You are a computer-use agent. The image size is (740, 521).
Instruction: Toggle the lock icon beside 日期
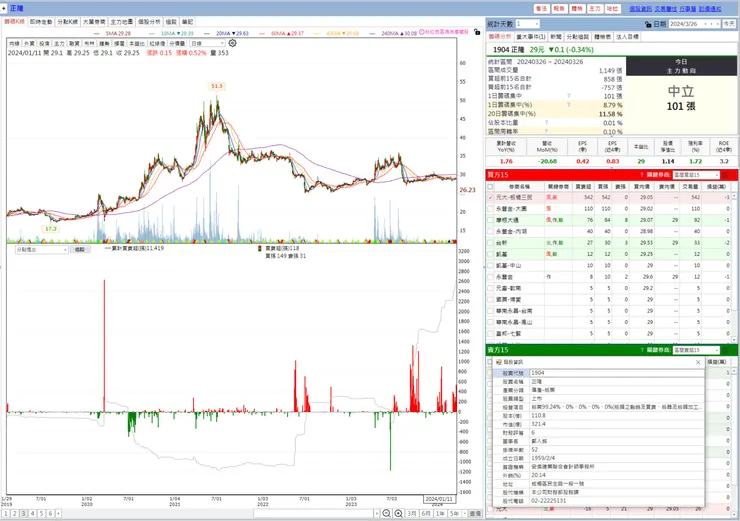pyautogui.click(x=648, y=24)
